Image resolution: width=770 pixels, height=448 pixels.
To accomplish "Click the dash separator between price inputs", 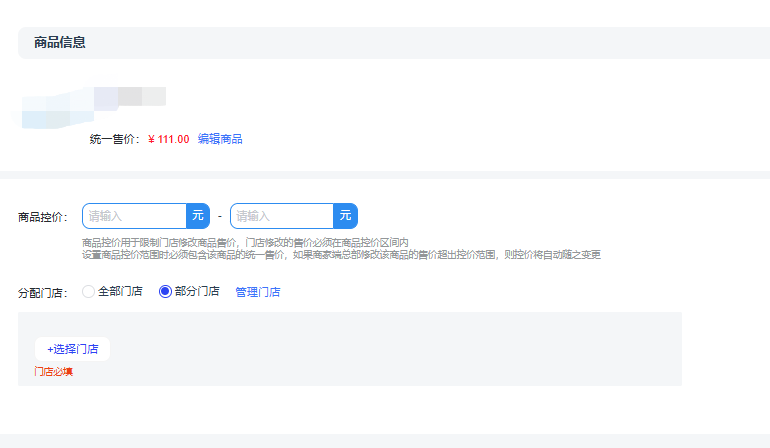I will [x=220, y=216].
